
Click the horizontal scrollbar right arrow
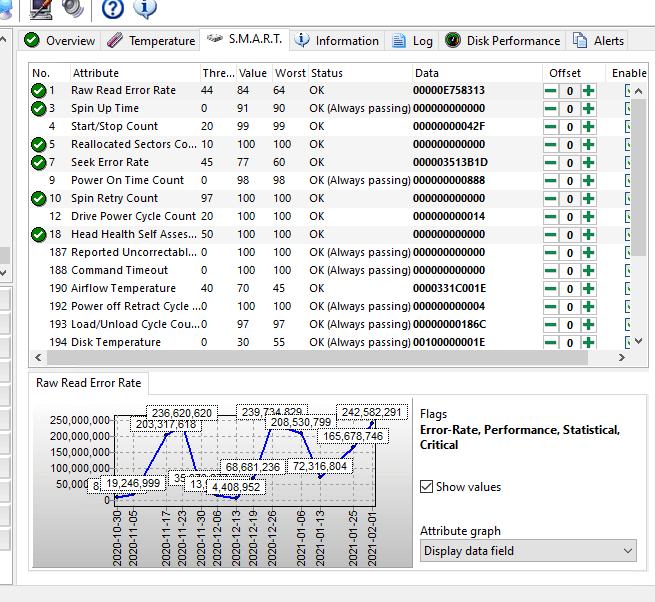coord(622,358)
